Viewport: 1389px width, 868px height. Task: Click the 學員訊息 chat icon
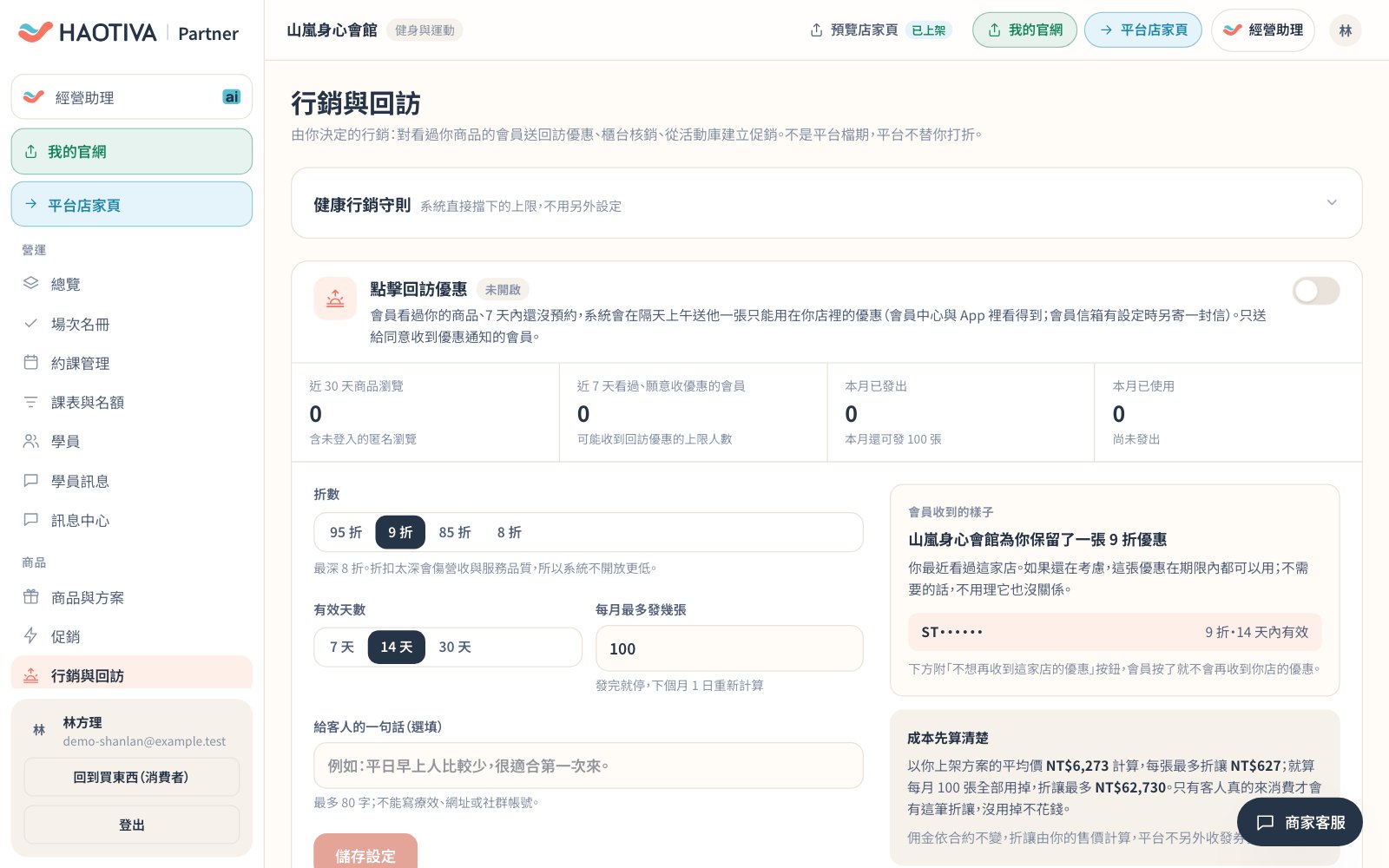point(31,480)
